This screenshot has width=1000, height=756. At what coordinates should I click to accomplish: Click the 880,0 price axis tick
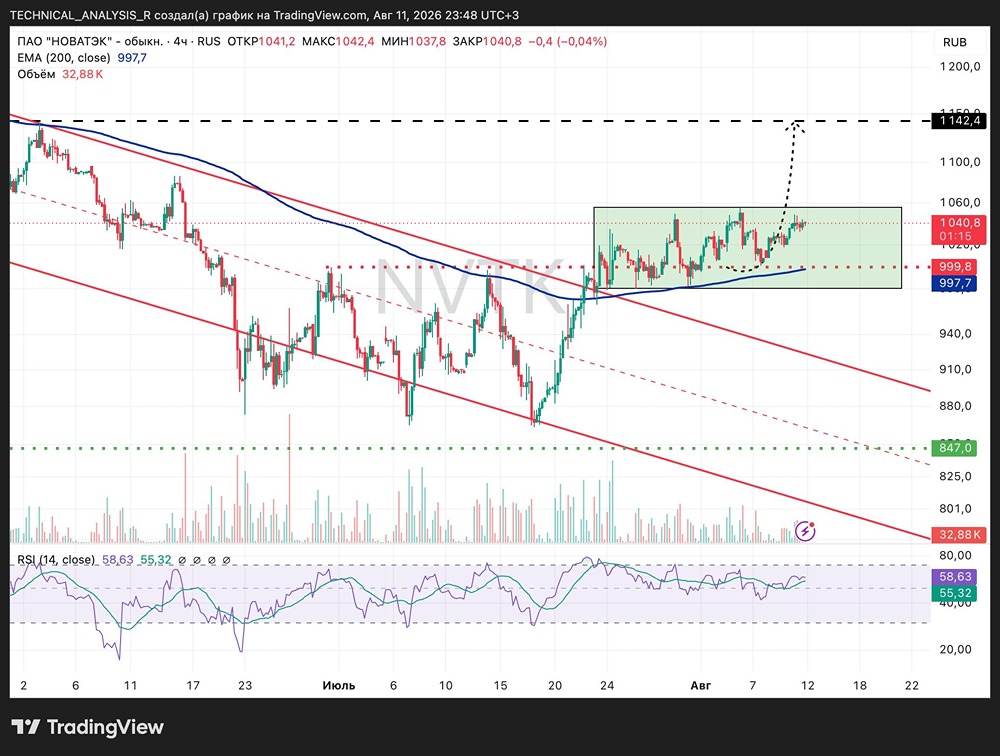[x=955, y=406]
